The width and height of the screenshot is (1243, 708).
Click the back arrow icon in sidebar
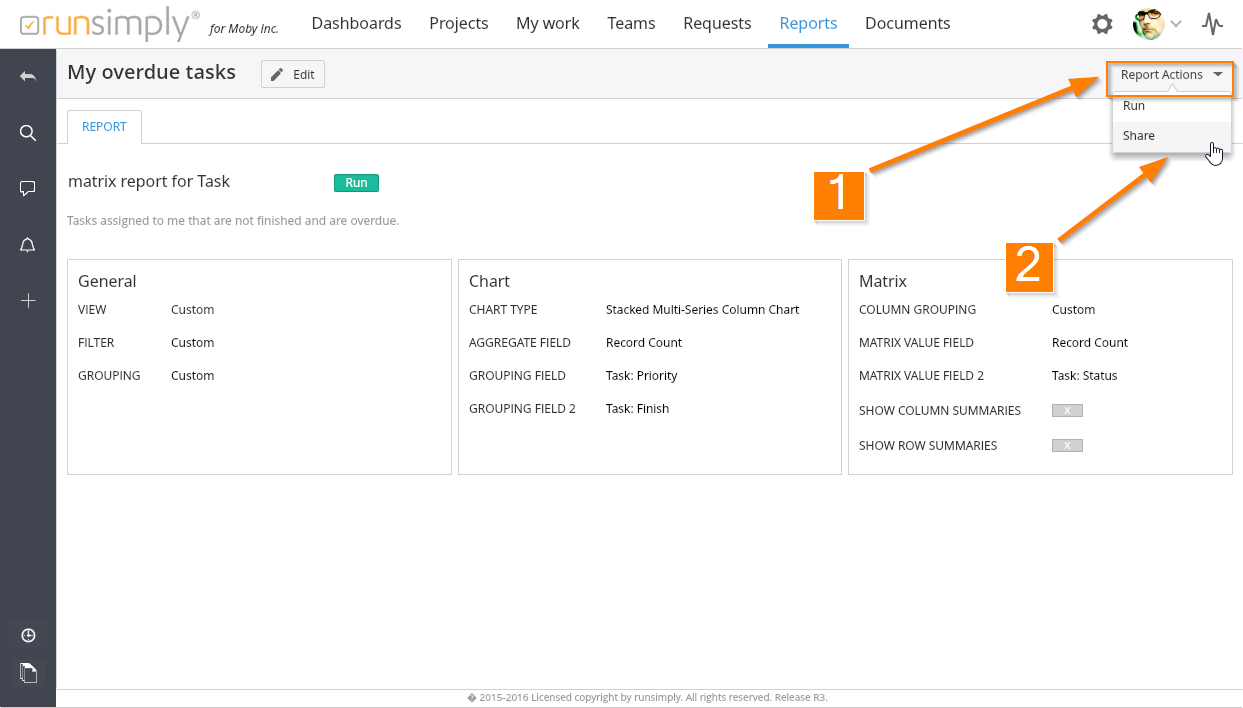[x=28, y=77]
